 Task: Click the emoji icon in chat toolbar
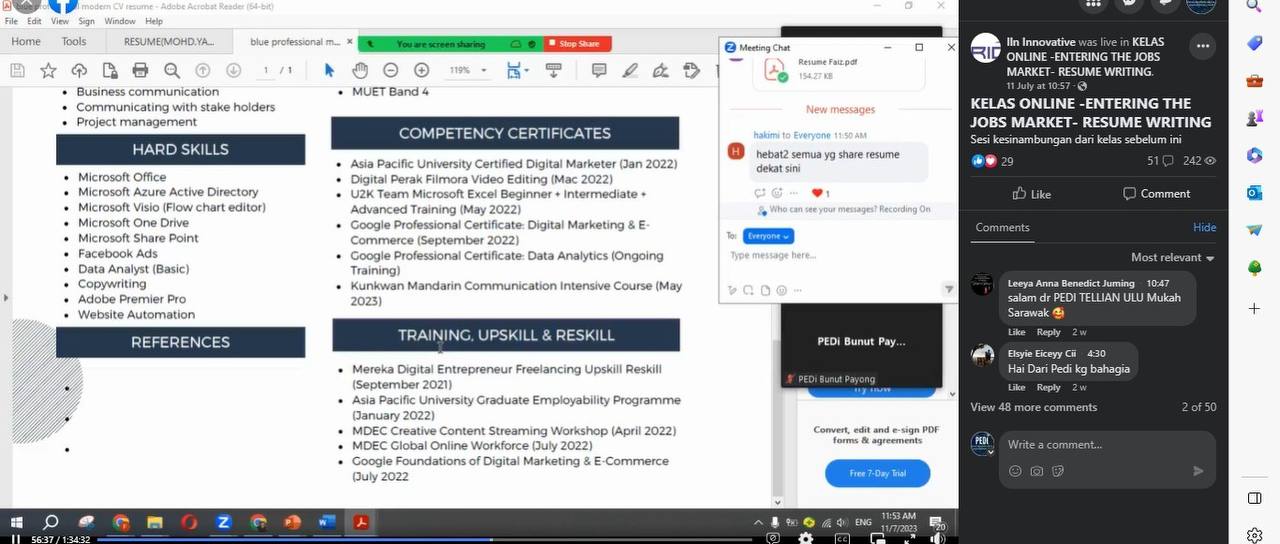[781, 291]
